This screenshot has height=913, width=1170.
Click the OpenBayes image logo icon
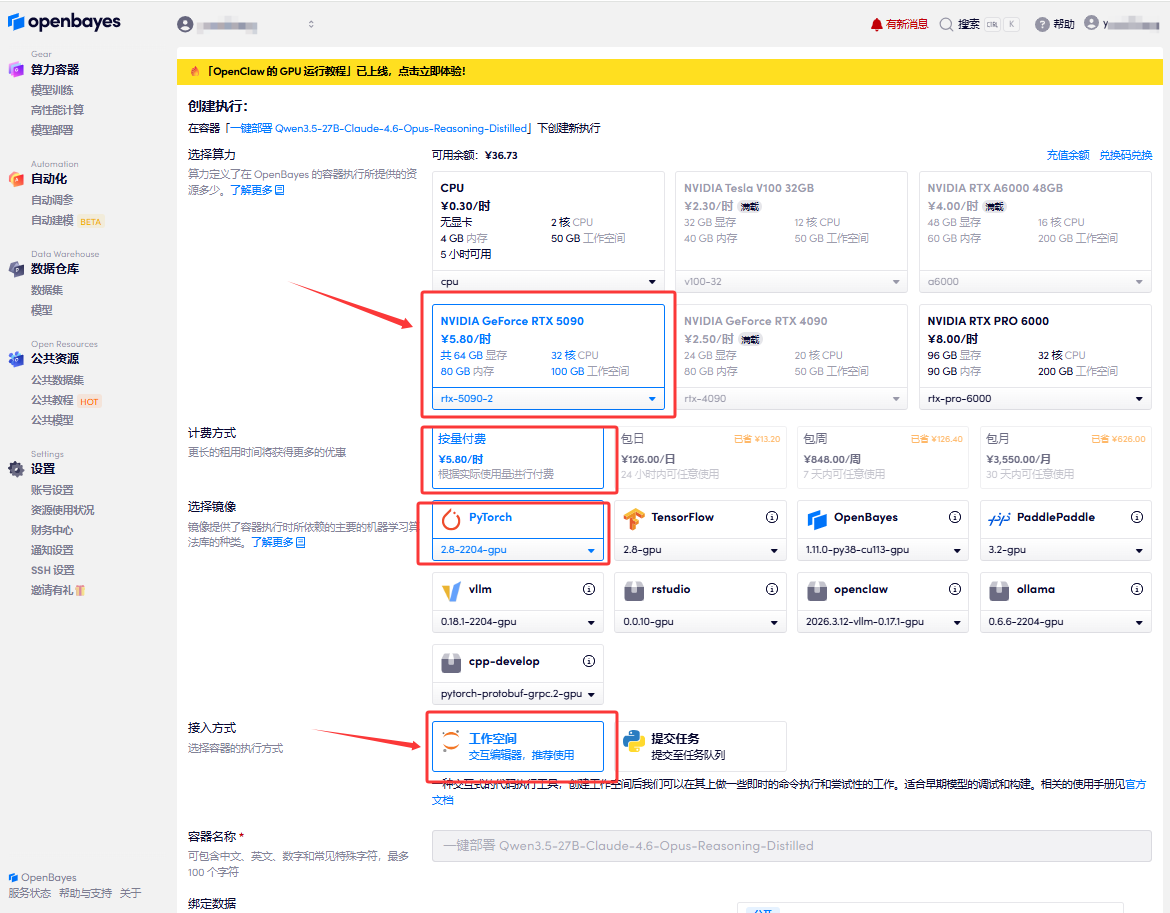pyautogui.click(x=816, y=519)
